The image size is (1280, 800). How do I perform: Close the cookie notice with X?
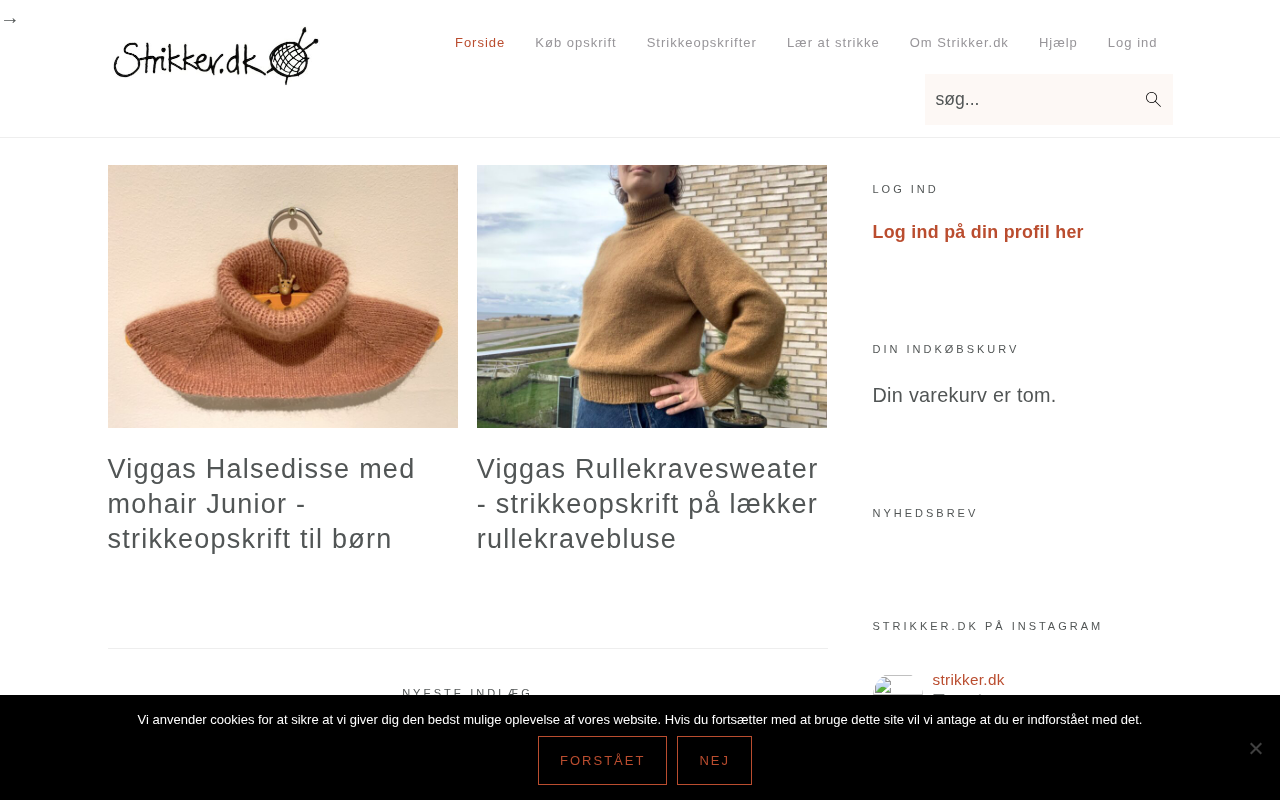click(1256, 748)
